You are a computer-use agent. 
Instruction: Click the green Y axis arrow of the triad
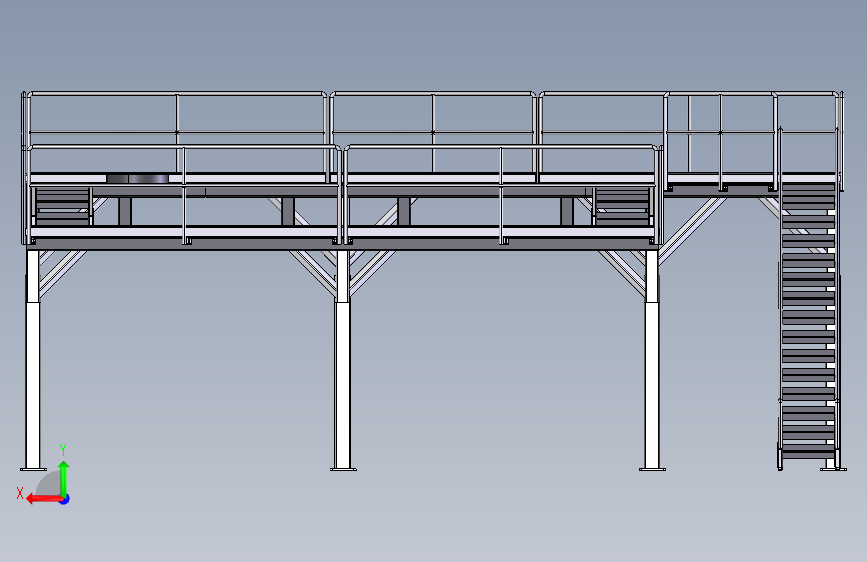coord(64,478)
